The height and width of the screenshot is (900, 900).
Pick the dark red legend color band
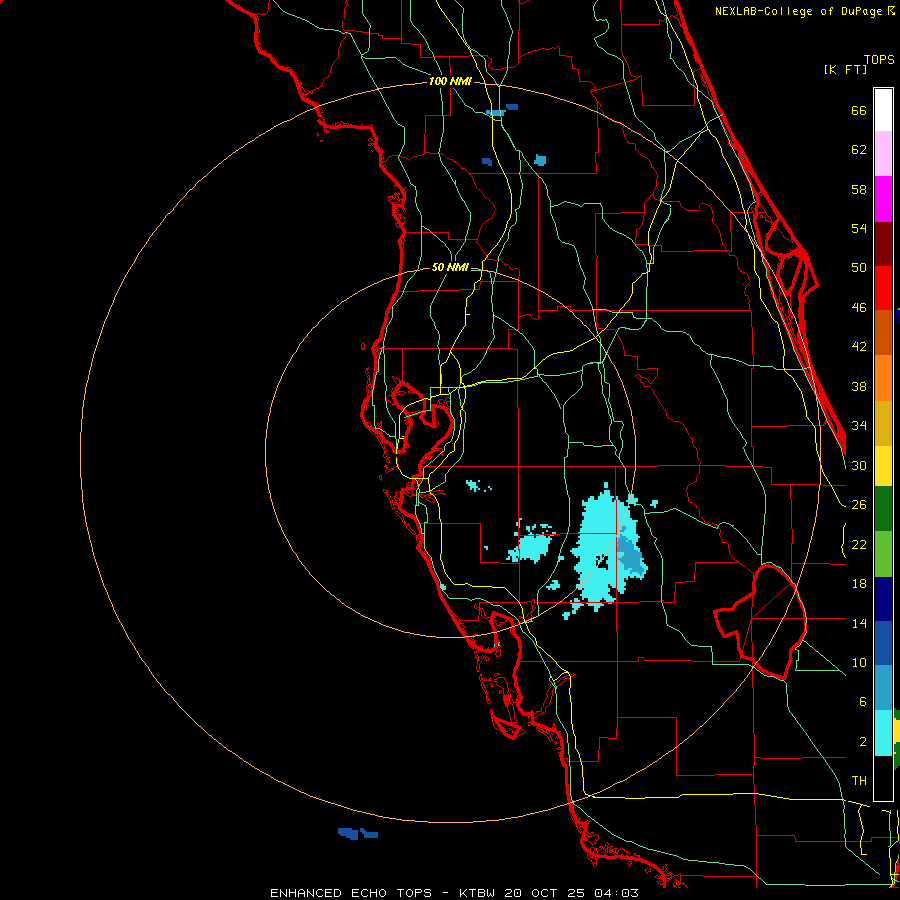(883, 244)
